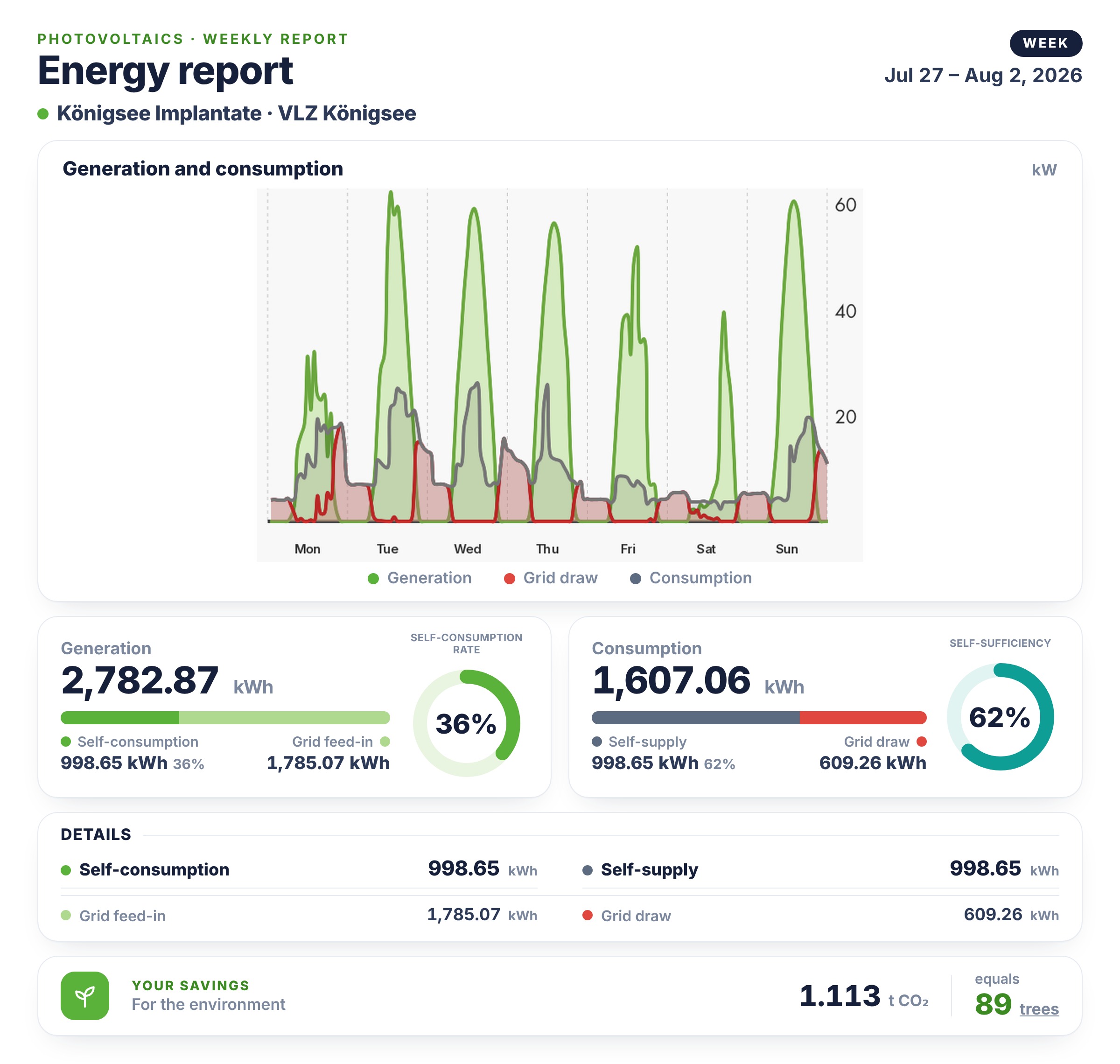Click the Tue label on chart axis
Viewport: 1120px width, 1064px height.
tap(387, 549)
